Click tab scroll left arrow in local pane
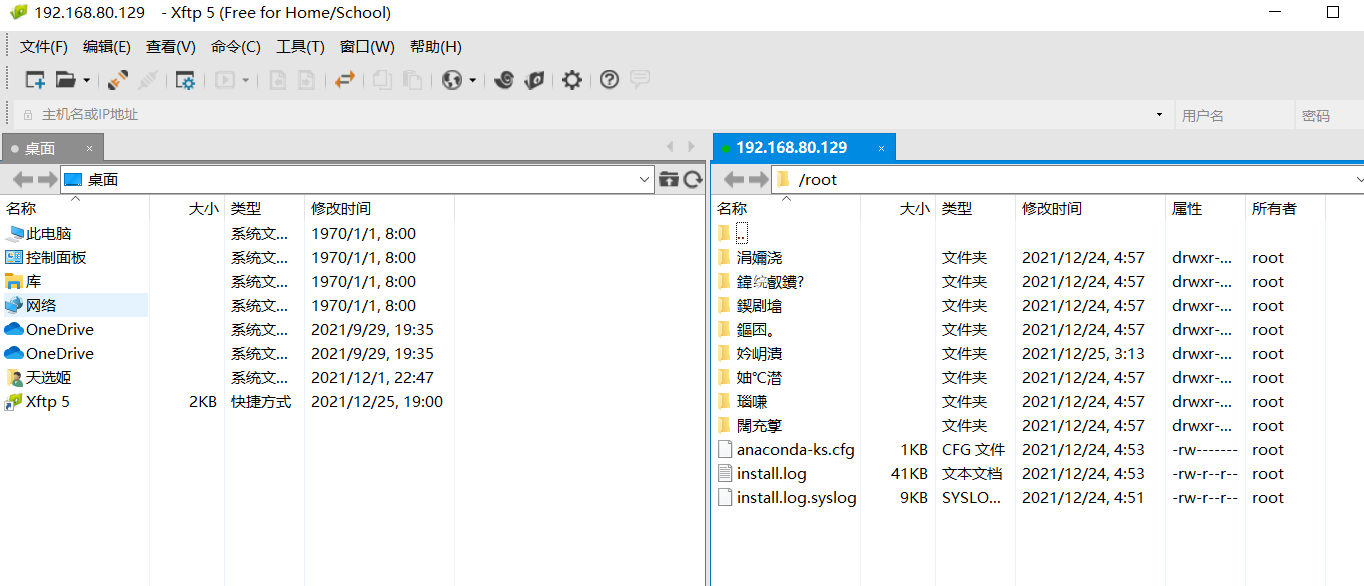 click(671, 147)
